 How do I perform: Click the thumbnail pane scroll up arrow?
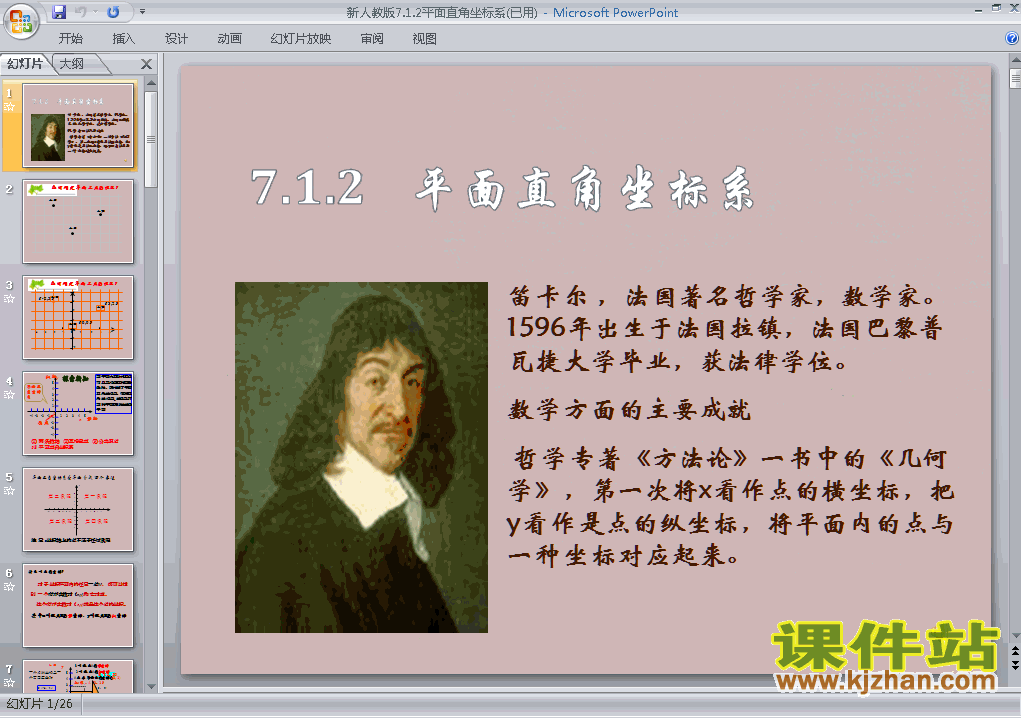point(151,83)
